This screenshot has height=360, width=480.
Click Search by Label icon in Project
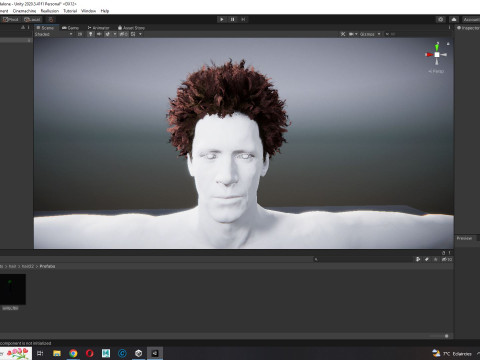427,259
